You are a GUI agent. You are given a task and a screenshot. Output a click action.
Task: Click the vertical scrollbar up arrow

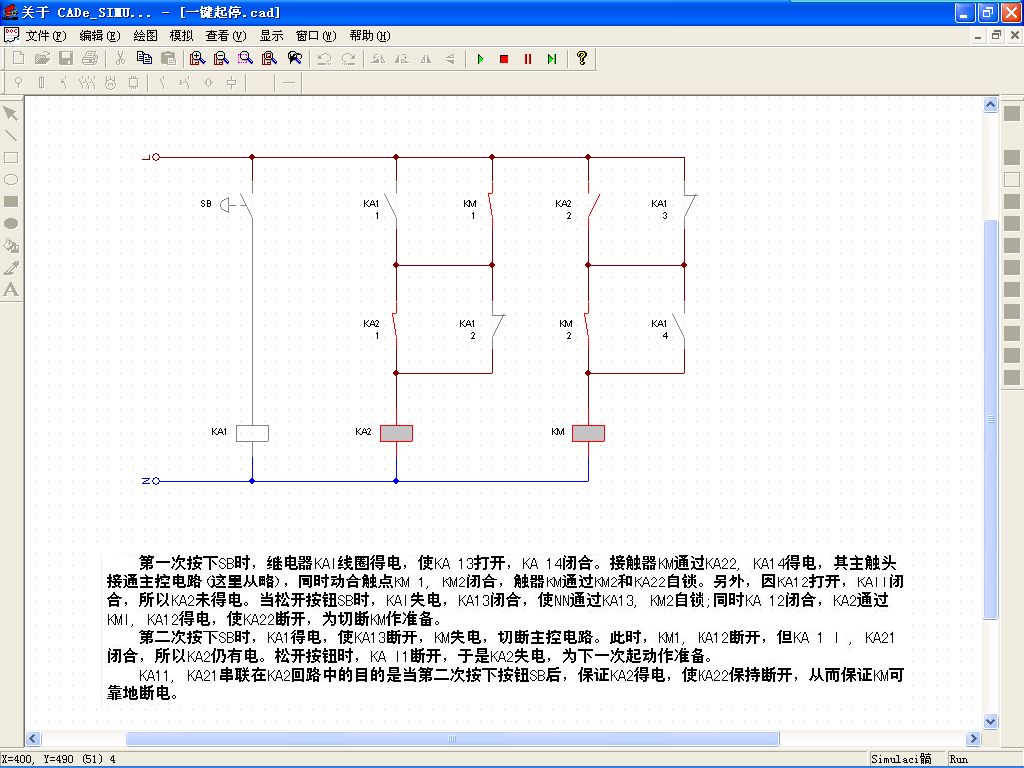pos(991,105)
